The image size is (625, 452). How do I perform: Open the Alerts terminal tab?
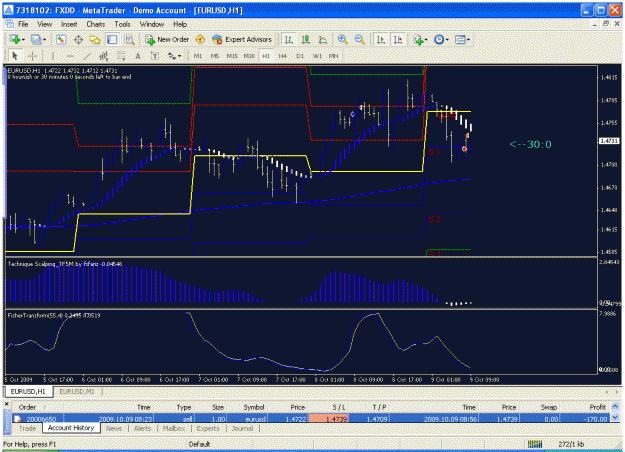click(x=142, y=428)
